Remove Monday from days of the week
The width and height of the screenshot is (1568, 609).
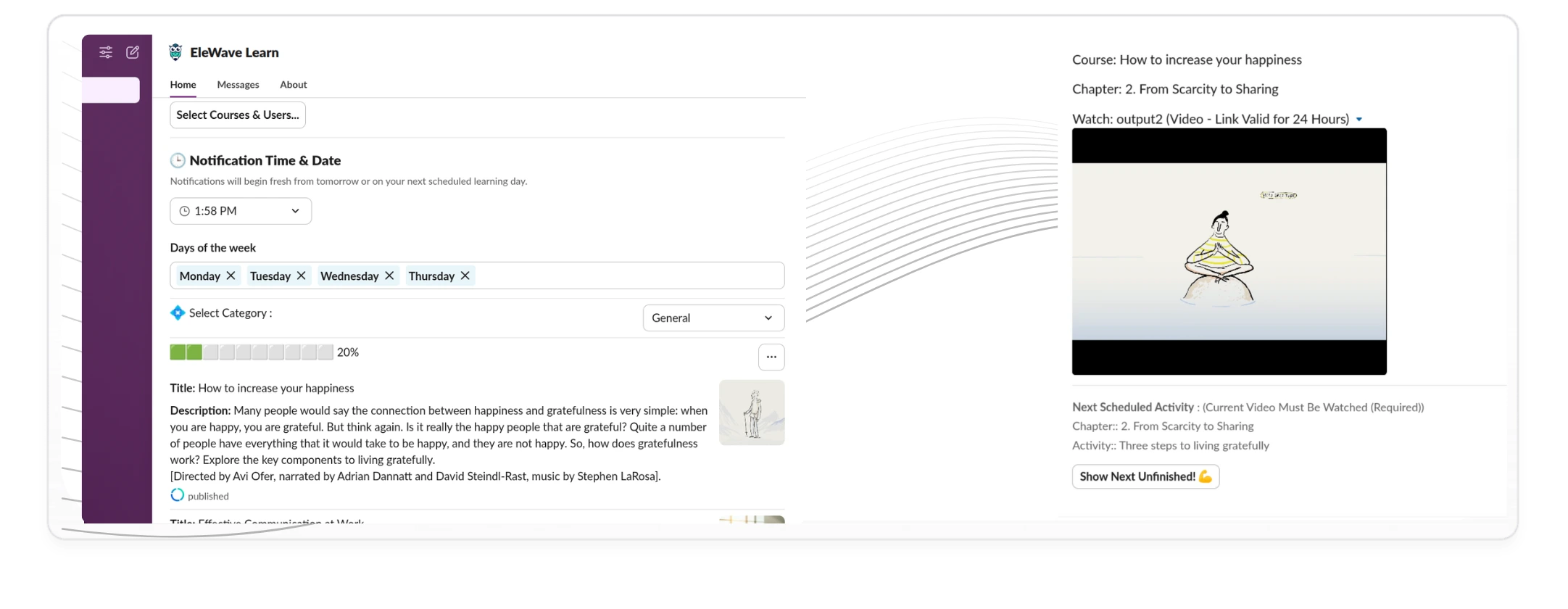[x=231, y=275]
